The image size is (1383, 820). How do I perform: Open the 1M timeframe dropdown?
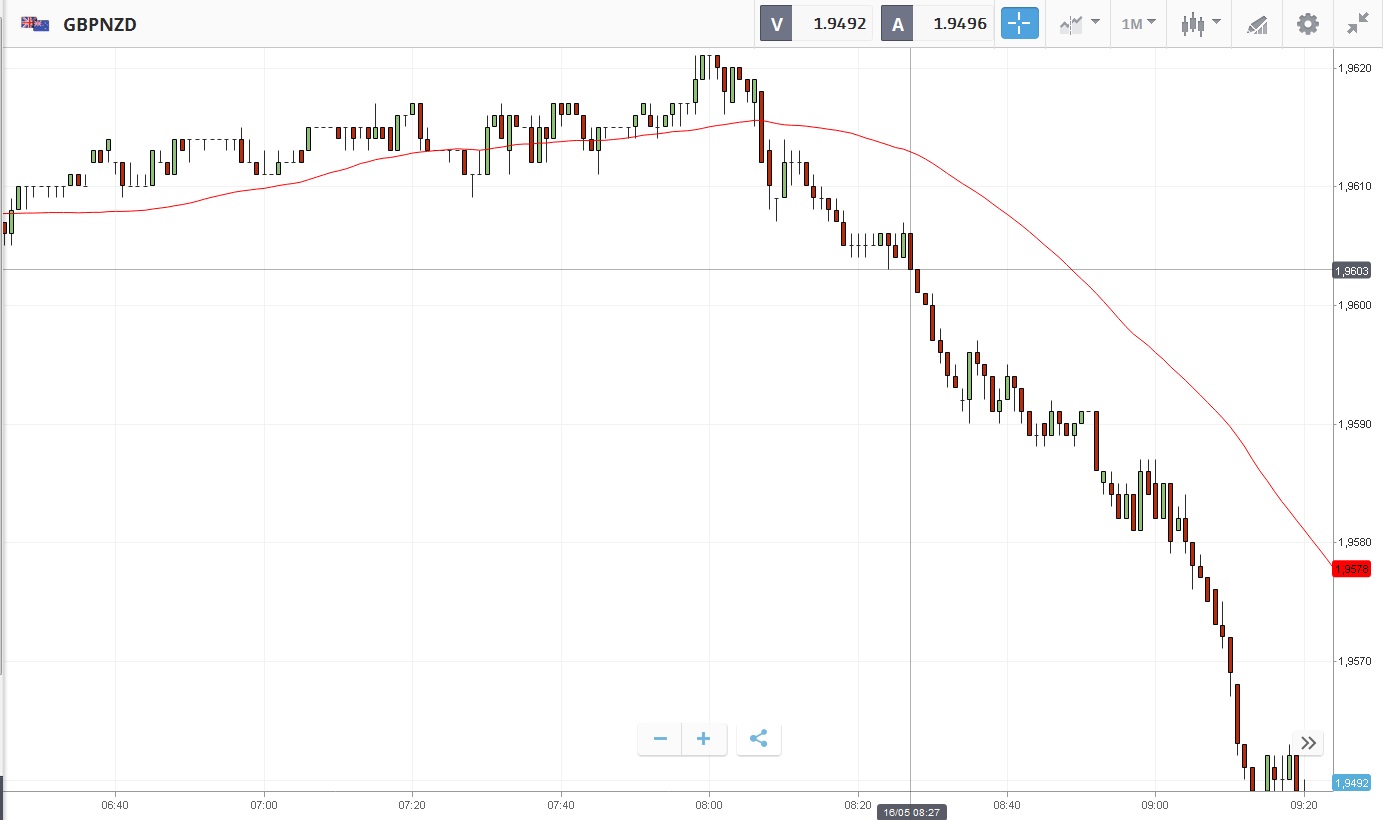[1138, 24]
